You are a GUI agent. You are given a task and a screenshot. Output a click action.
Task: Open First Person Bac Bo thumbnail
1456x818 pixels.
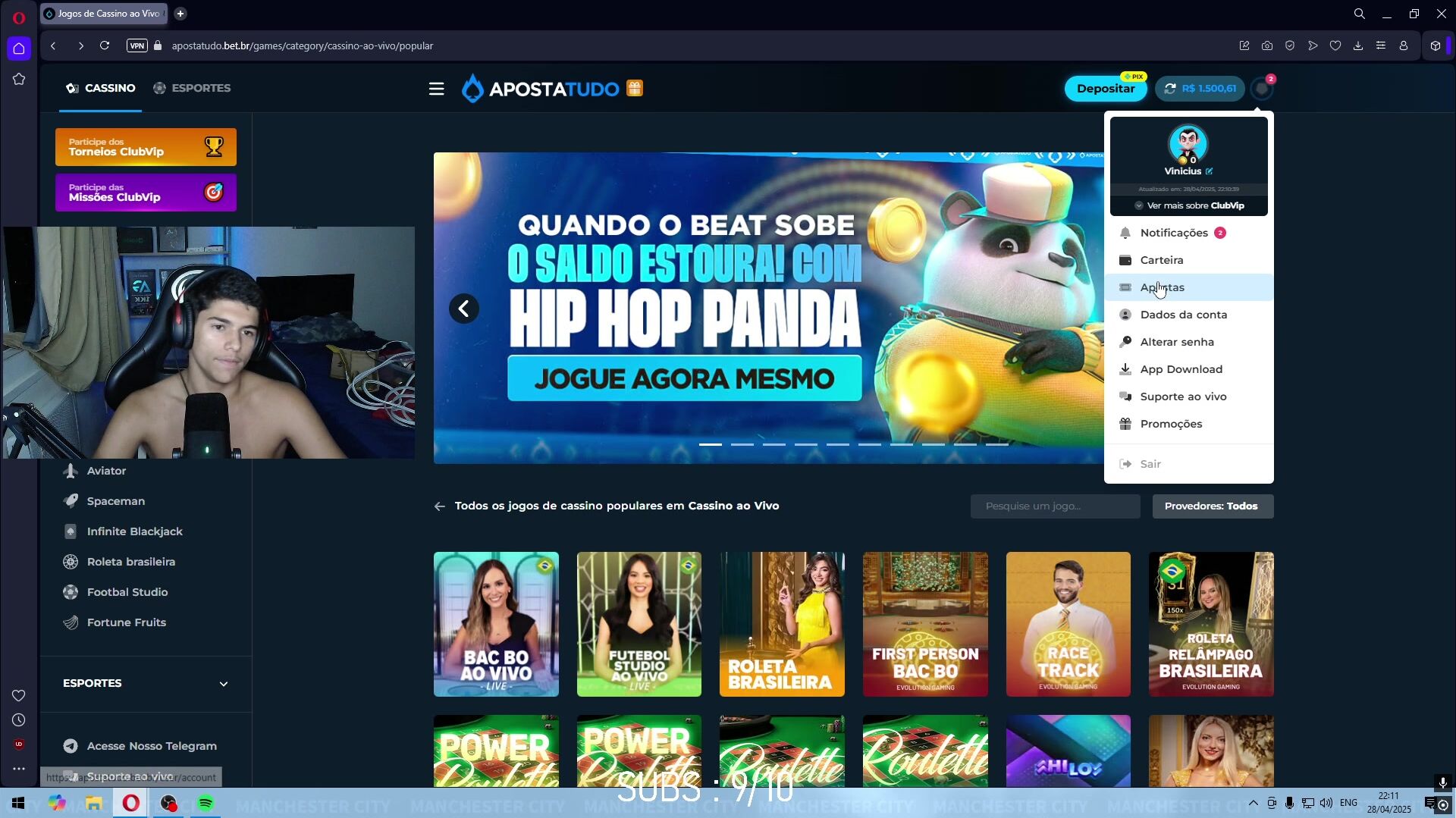pyautogui.click(x=925, y=624)
